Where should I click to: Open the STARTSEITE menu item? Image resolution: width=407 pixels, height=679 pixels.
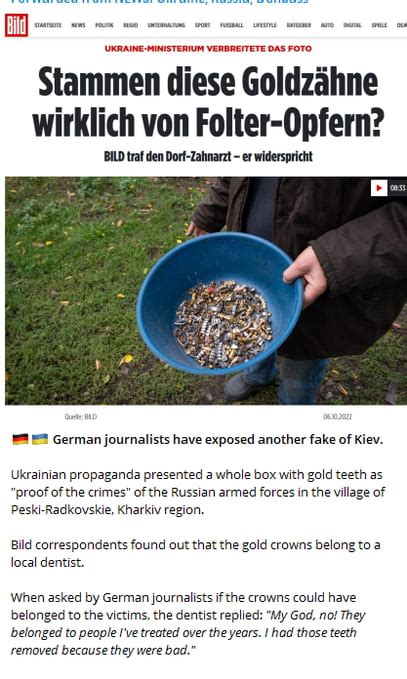48,25
